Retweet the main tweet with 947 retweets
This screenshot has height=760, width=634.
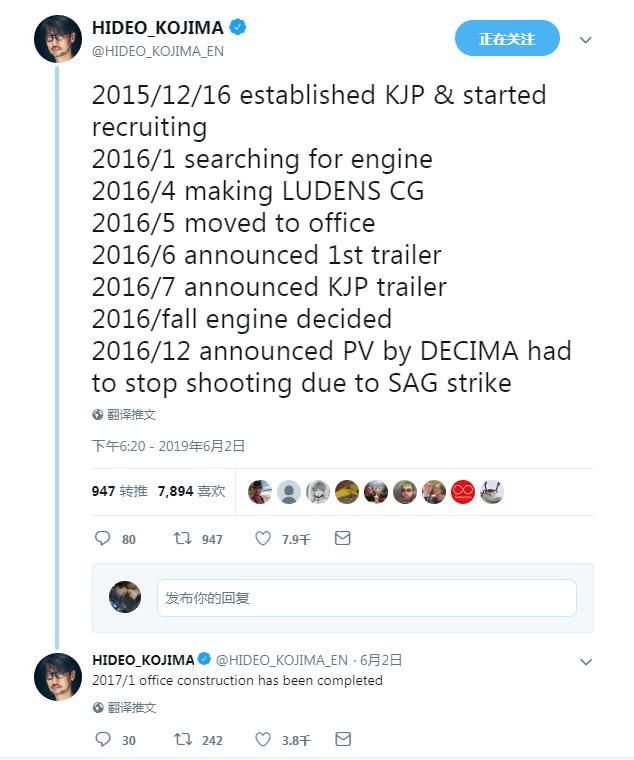pyautogui.click(x=182, y=539)
